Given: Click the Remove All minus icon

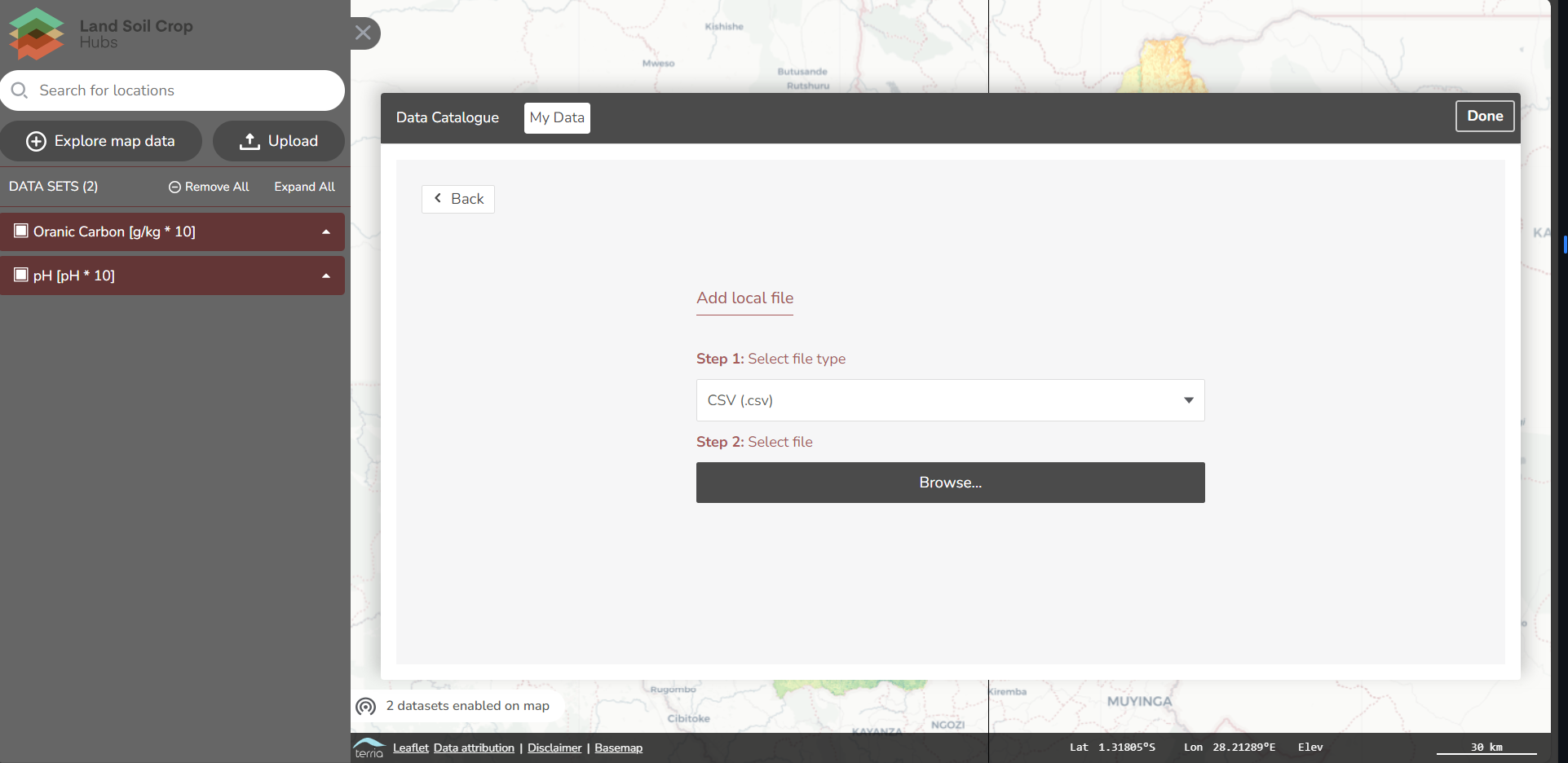Looking at the screenshot, I should [174, 187].
